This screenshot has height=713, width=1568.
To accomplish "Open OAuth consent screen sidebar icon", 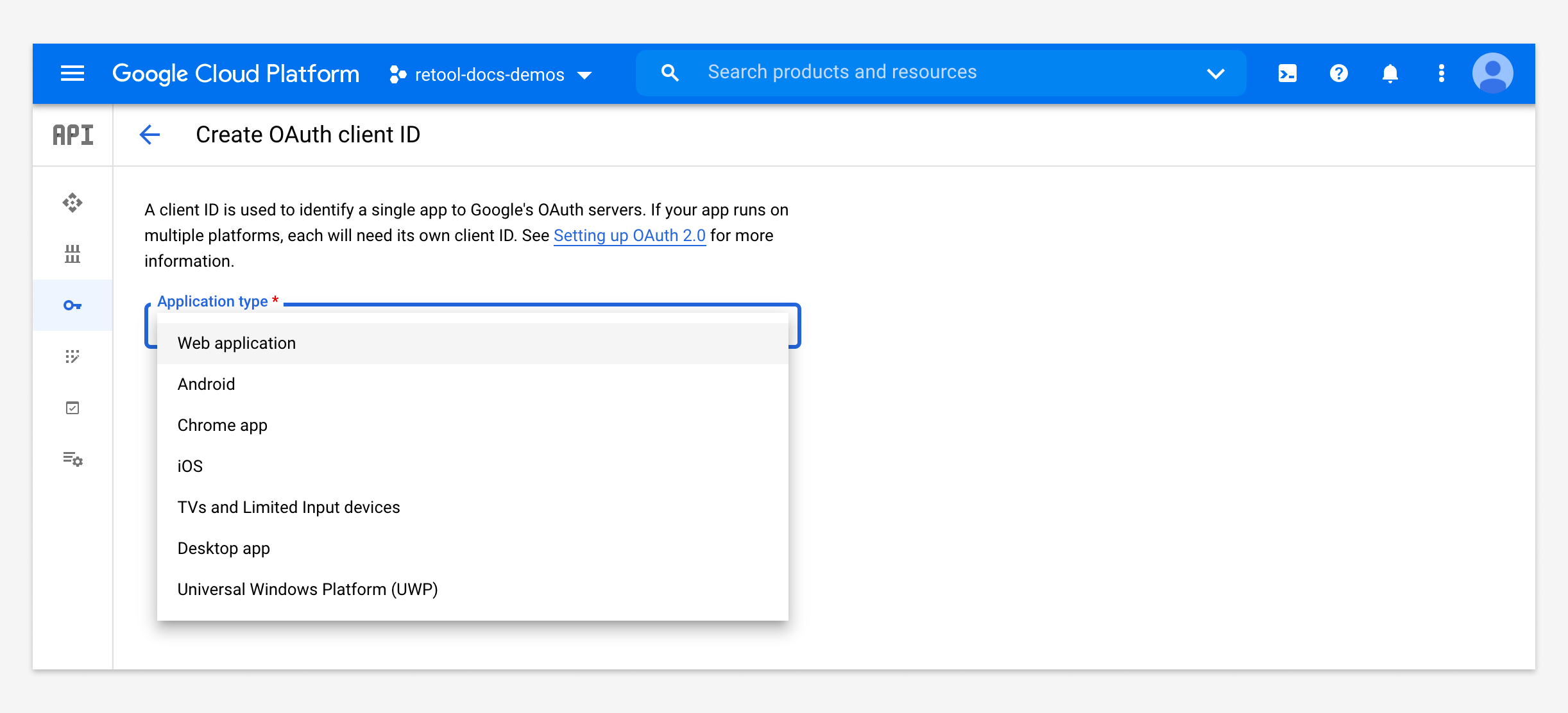I will point(72,356).
